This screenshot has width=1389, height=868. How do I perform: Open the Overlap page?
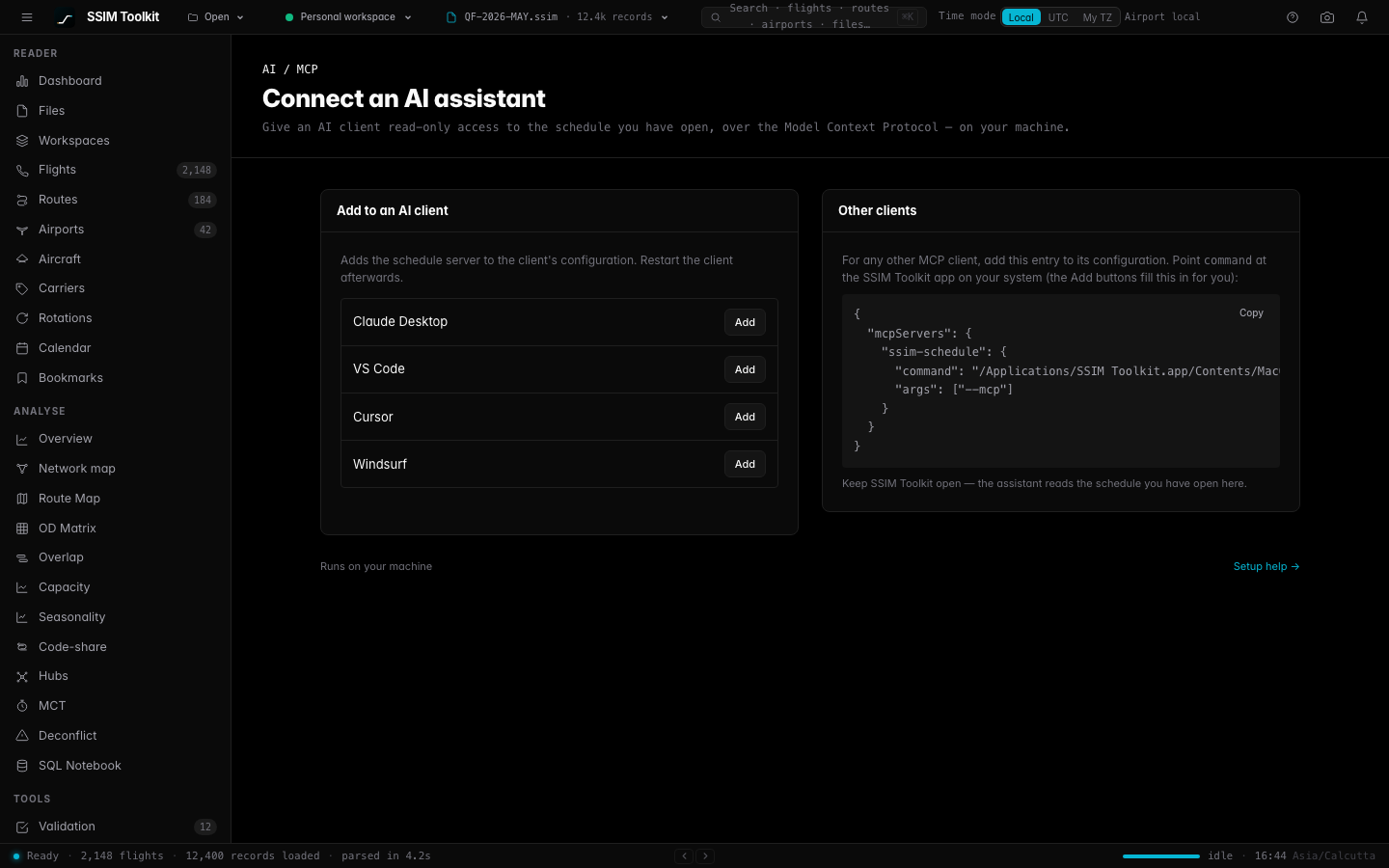pyautogui.click(x=116, y=557)
